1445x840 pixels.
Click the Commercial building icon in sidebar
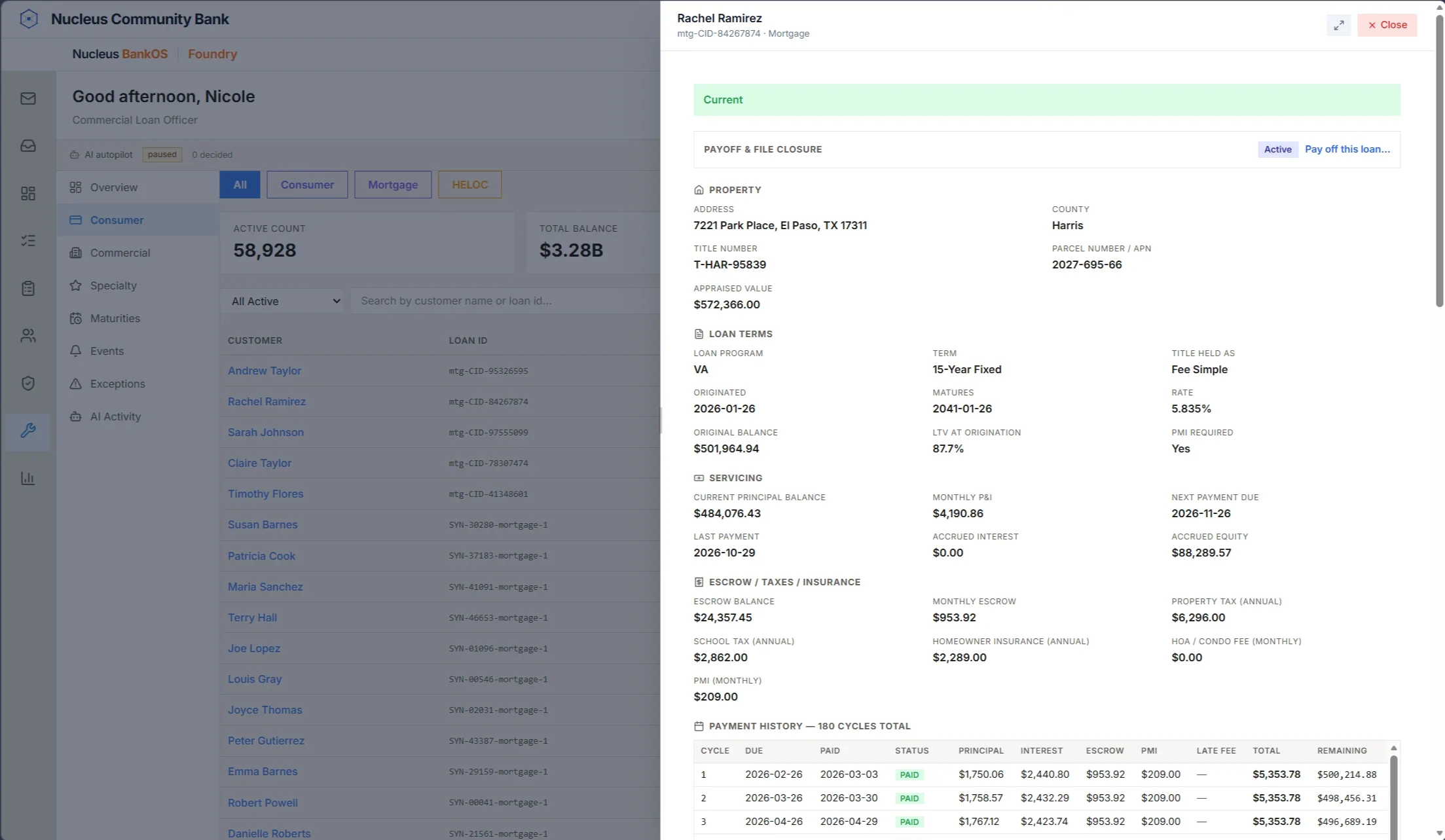[76, 253]
